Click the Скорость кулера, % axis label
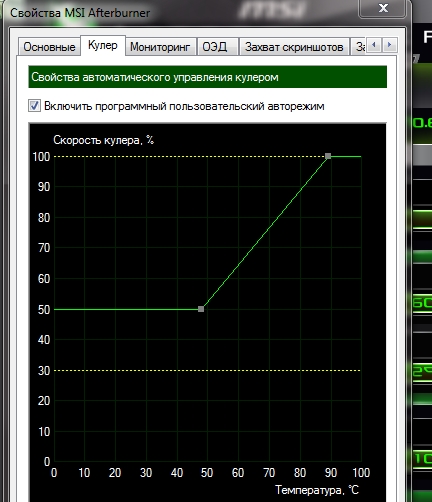 103,140
